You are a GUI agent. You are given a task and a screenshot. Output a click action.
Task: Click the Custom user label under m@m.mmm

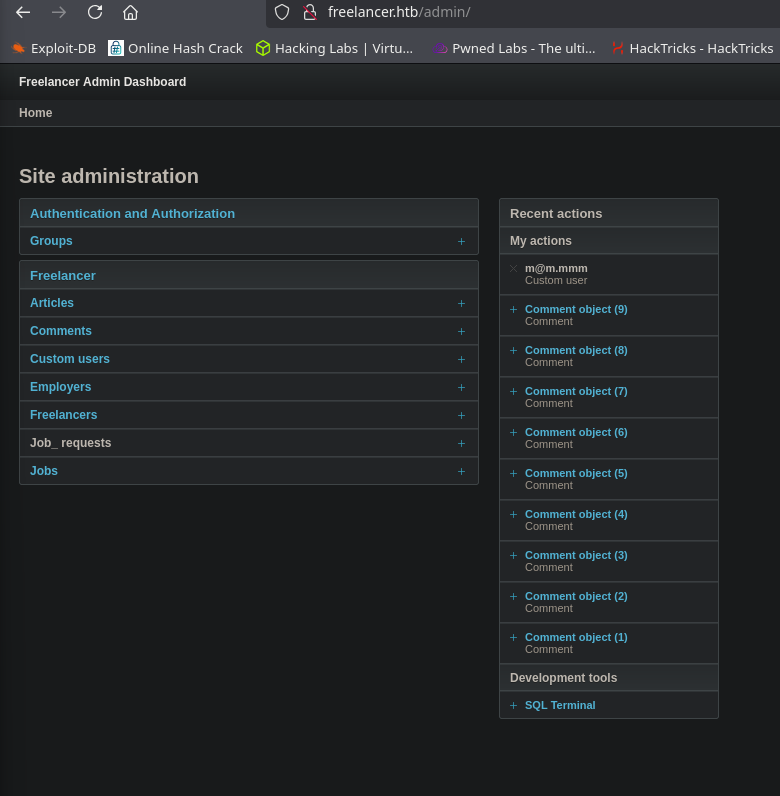(556, 280)
